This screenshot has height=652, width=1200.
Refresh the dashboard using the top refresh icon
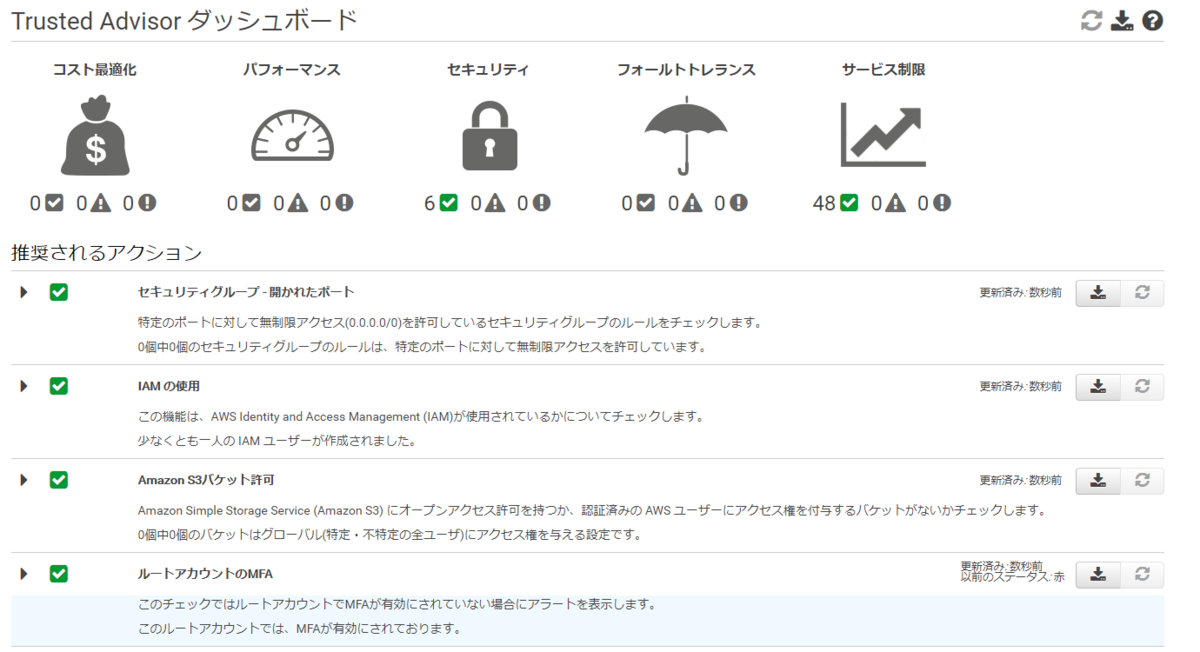tap(1089, 18)
